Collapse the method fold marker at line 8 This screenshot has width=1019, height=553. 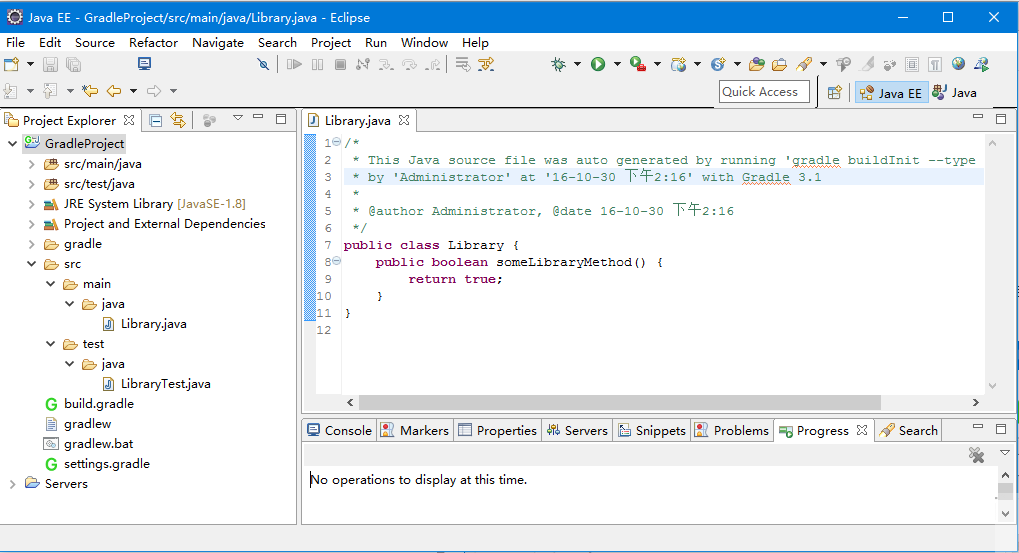click(x=336, y=261)
